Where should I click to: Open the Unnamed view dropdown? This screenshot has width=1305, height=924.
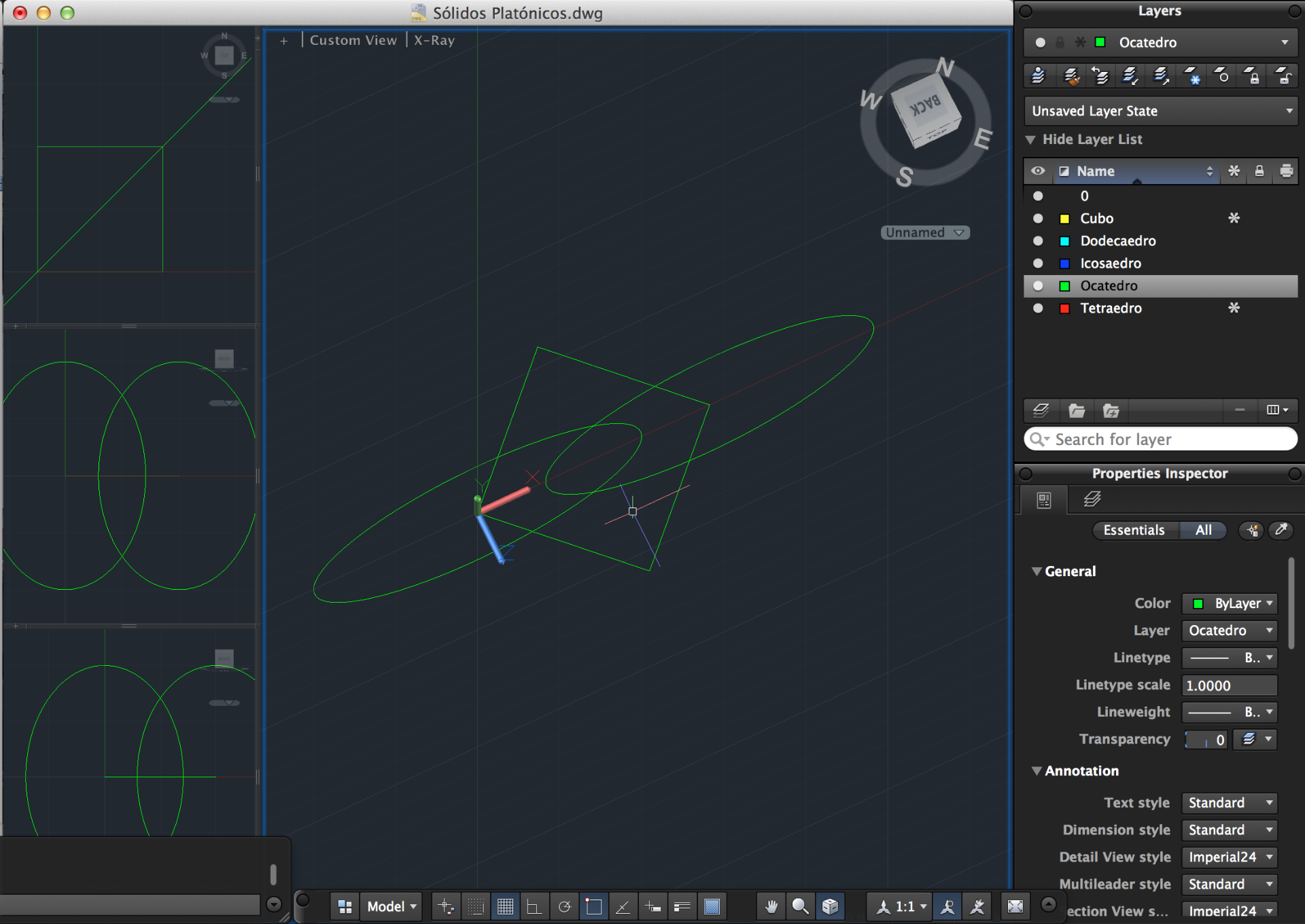925,232
